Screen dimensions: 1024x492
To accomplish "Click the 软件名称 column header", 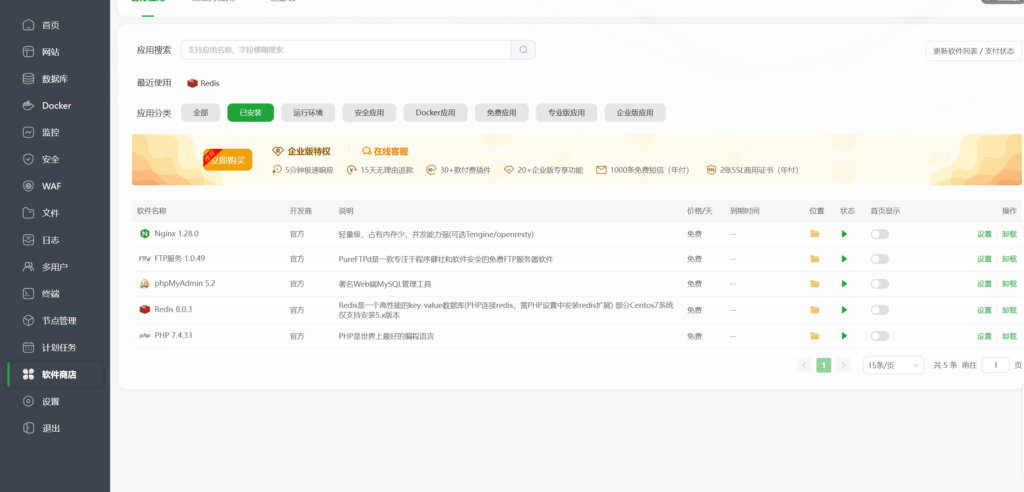I will [152, 211].
